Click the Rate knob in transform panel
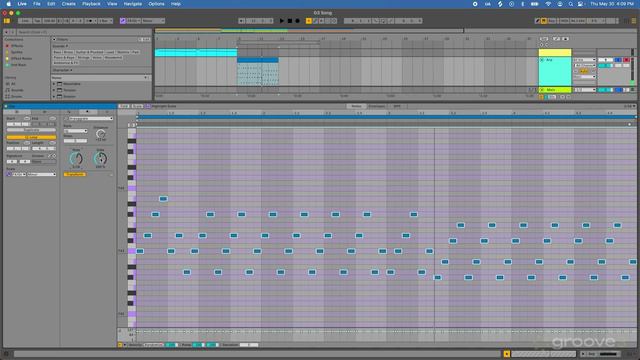Image resolution: width=640 pixels, height=360 pixels. 76,158
